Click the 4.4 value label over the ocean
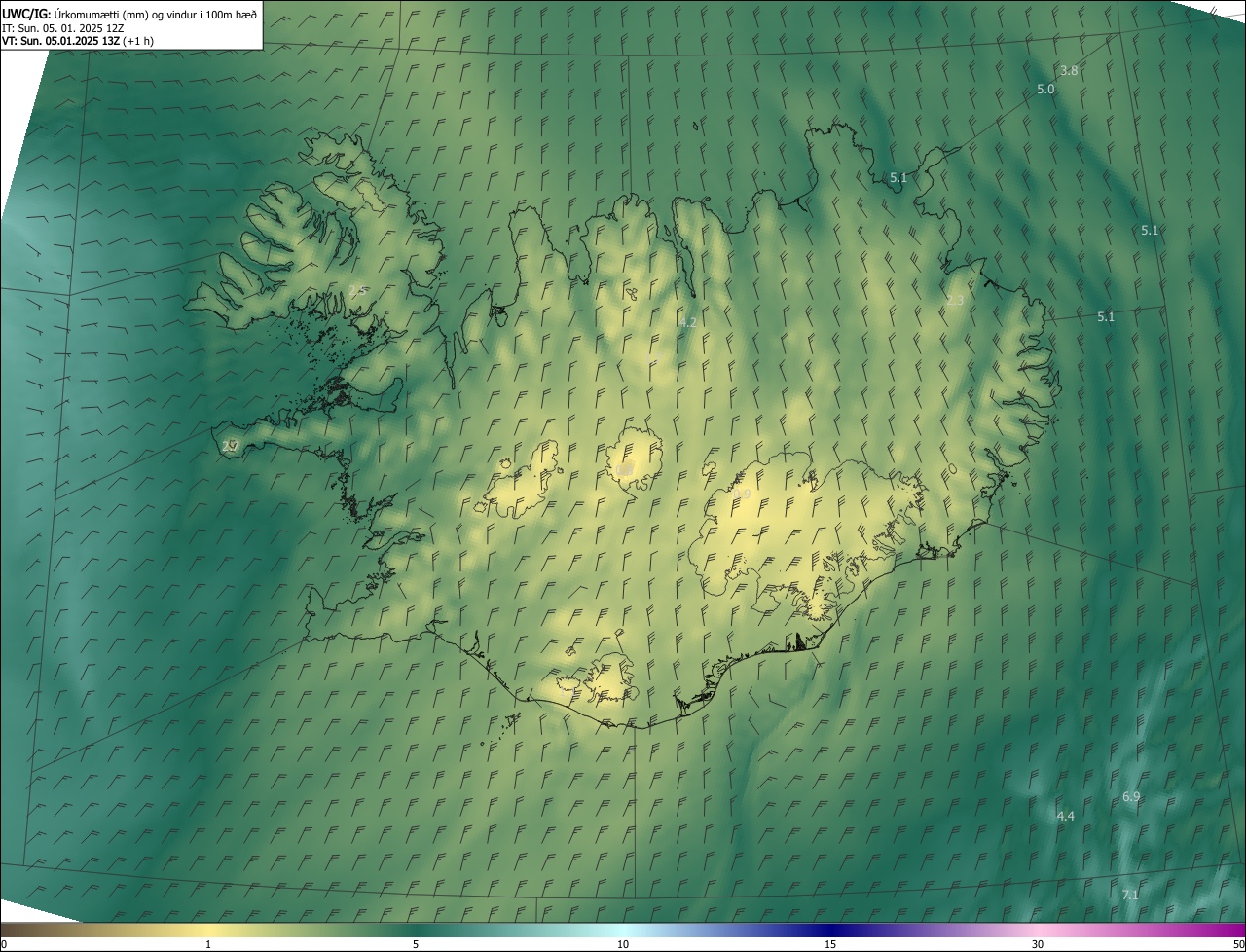 click(1065, 816)
